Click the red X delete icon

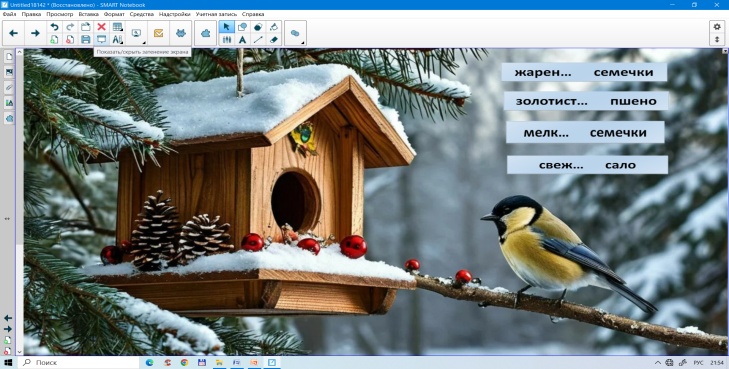[x=101, y=27]
